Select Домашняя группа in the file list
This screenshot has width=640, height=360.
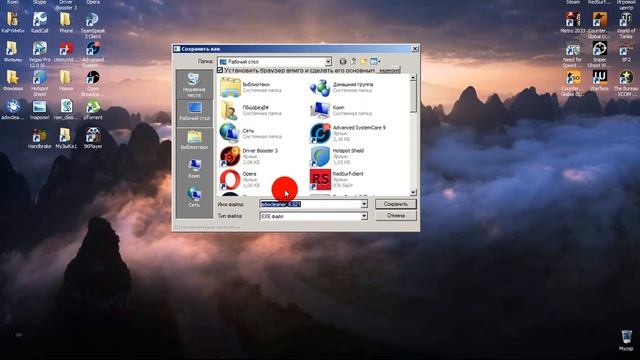point(342,87)
